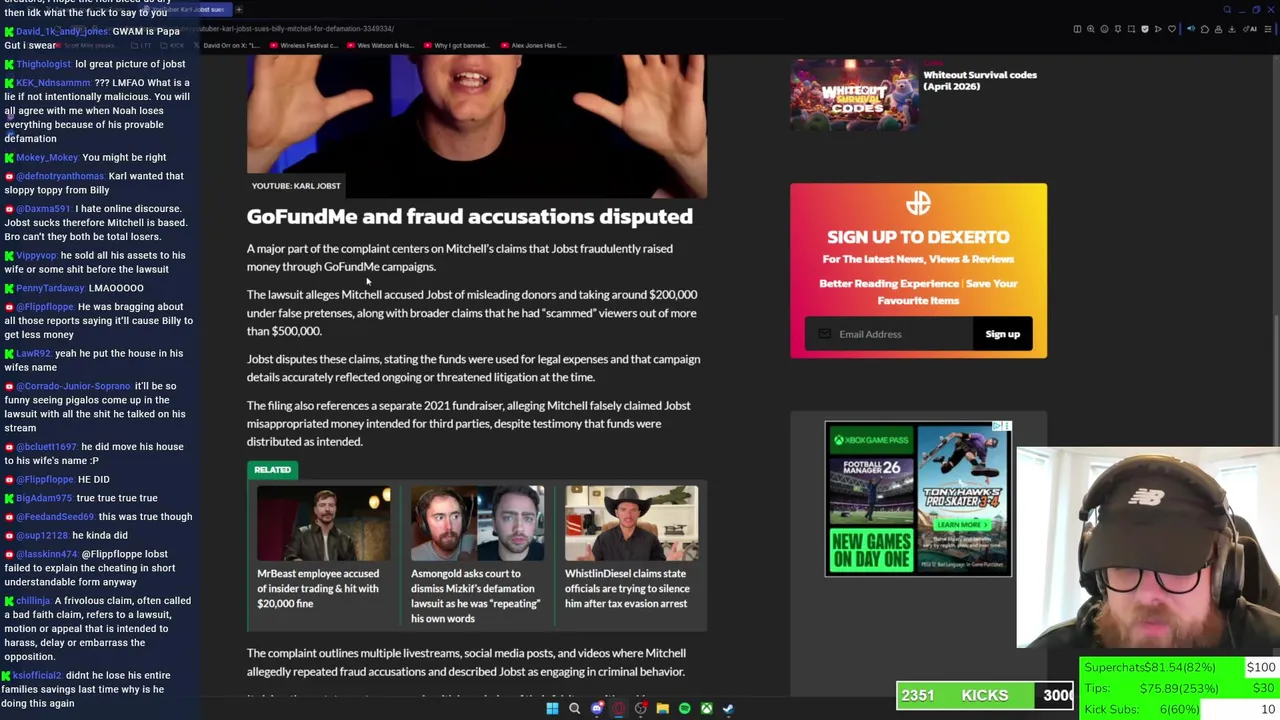The width and height of the screenshot is (1280, 720).
Task: Open the emoji face icon in browser toolbar
Action: click(1104, 29)
